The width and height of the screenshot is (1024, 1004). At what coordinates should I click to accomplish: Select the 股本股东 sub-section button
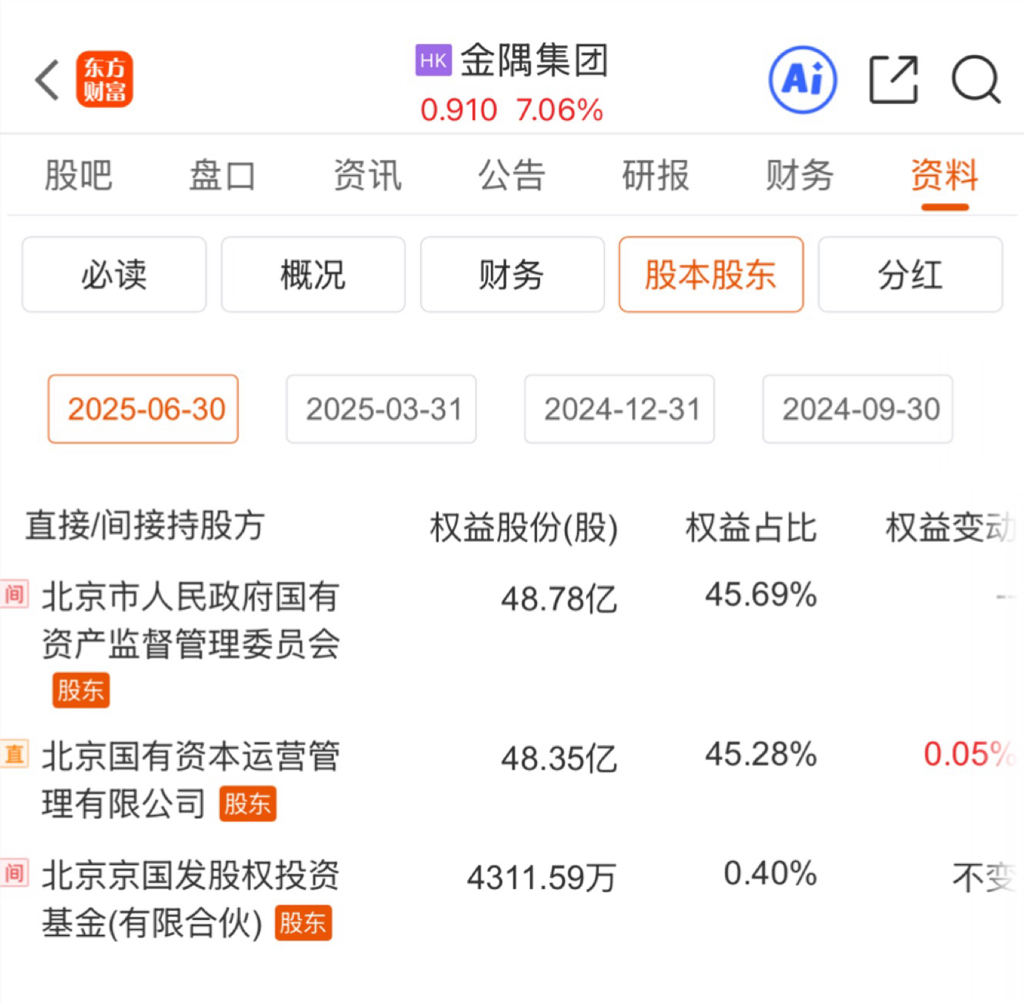[x=711, y=274]
